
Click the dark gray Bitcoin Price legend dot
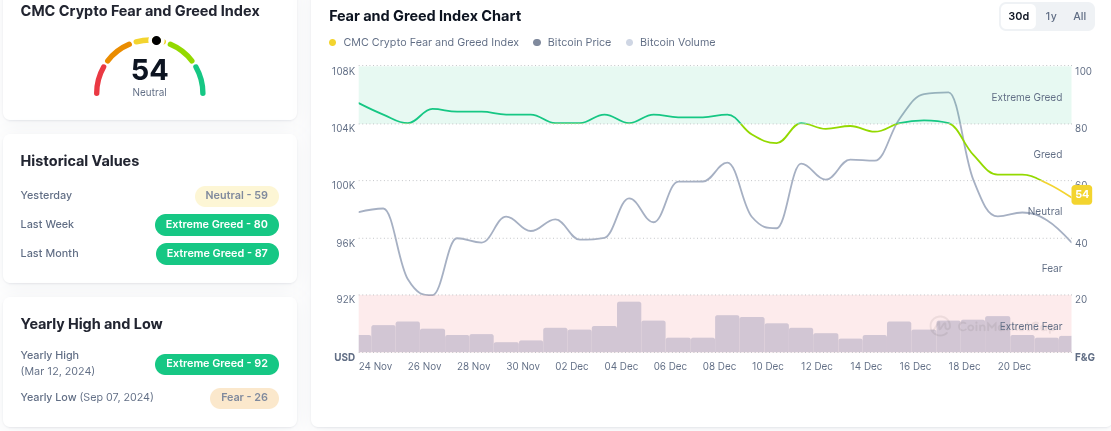click(x=537, y=43)
